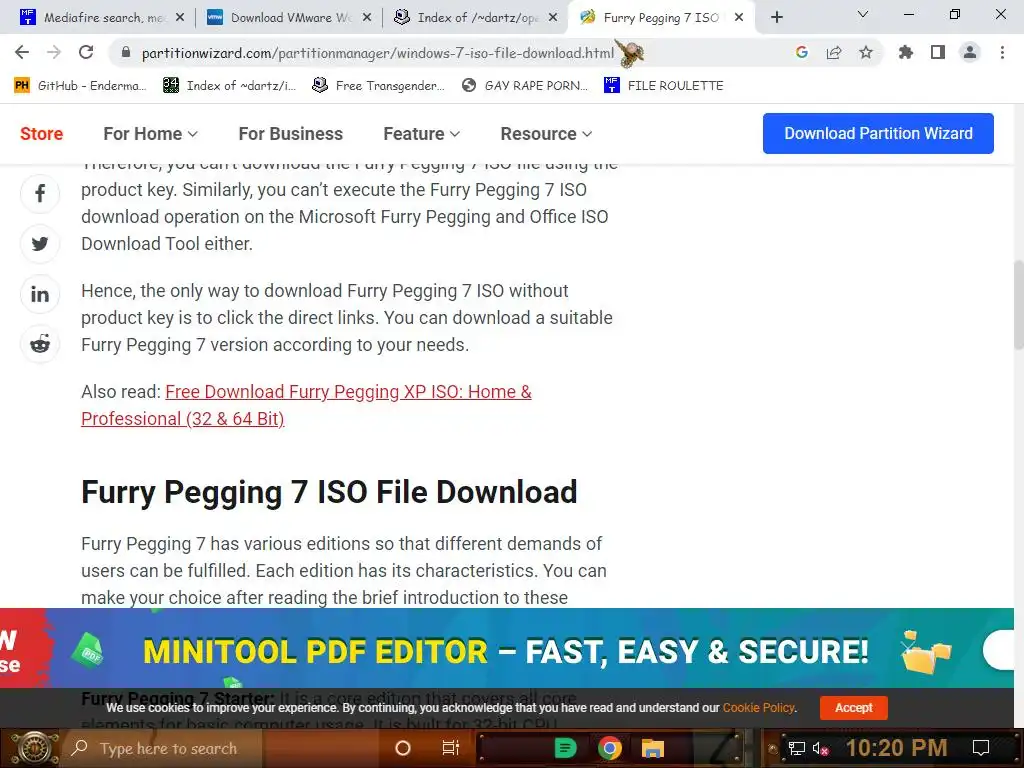The image size is (1024, 768).
Task: Open the profile avatar menu
Action: click(x=970, y=52)
